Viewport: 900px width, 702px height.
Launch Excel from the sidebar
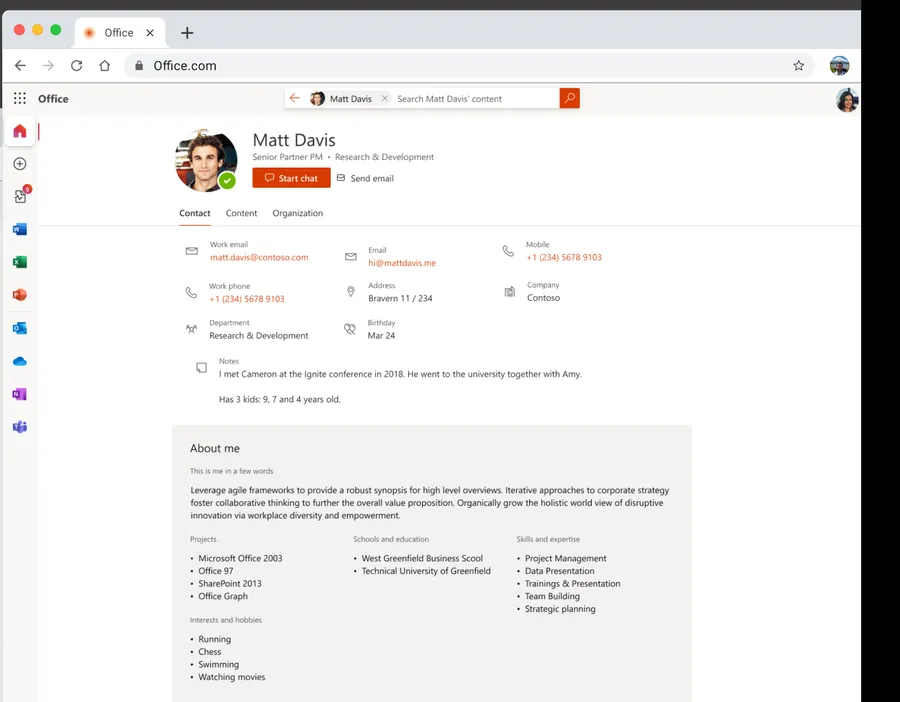coord(20,262)
